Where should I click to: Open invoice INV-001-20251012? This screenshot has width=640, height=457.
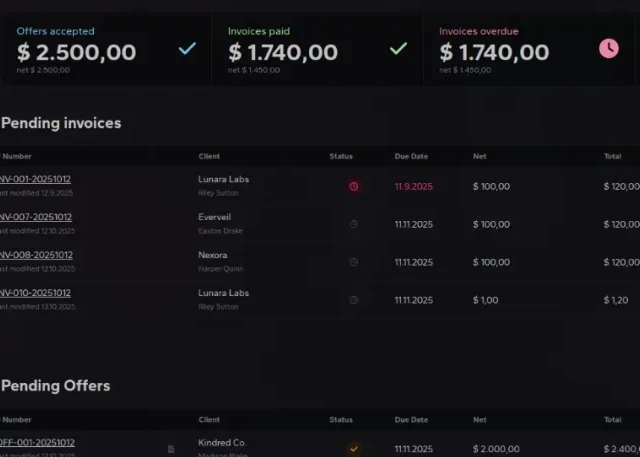coord(36,179)
